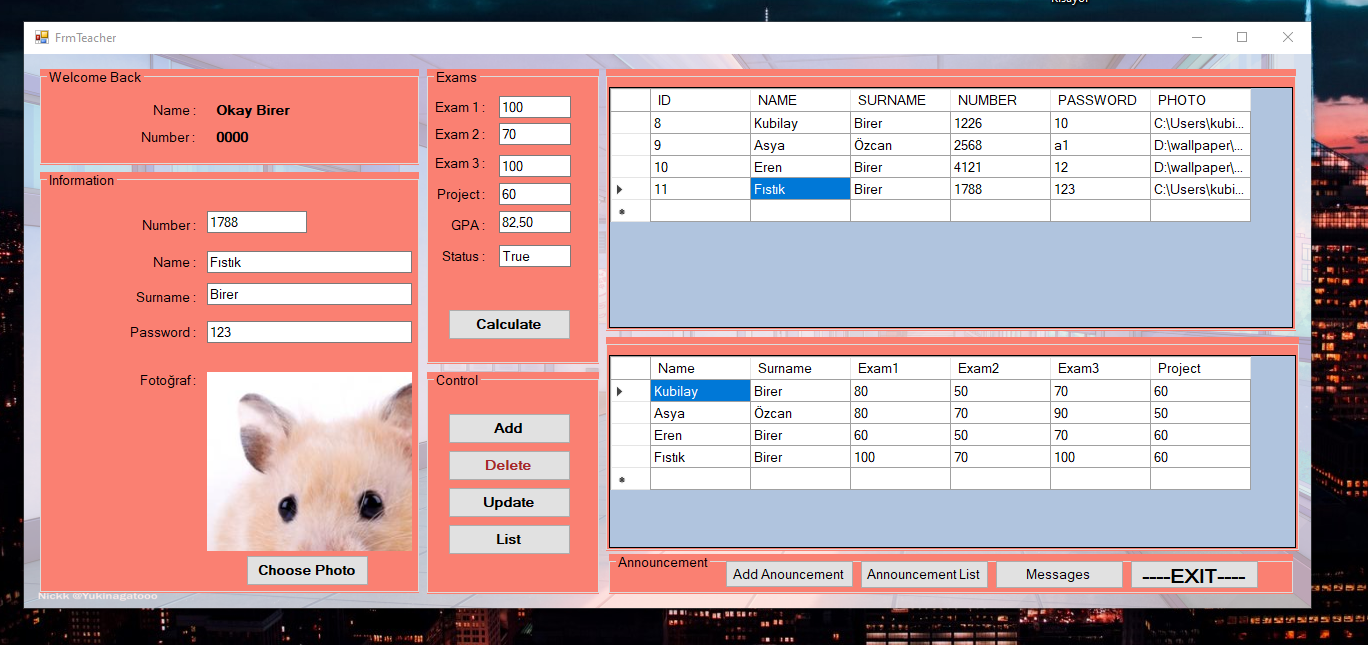Click Fıstık's Exam1 value 100 in bottom grid
The width and height of the screenshot is (1368, 645).
[900, 457]
